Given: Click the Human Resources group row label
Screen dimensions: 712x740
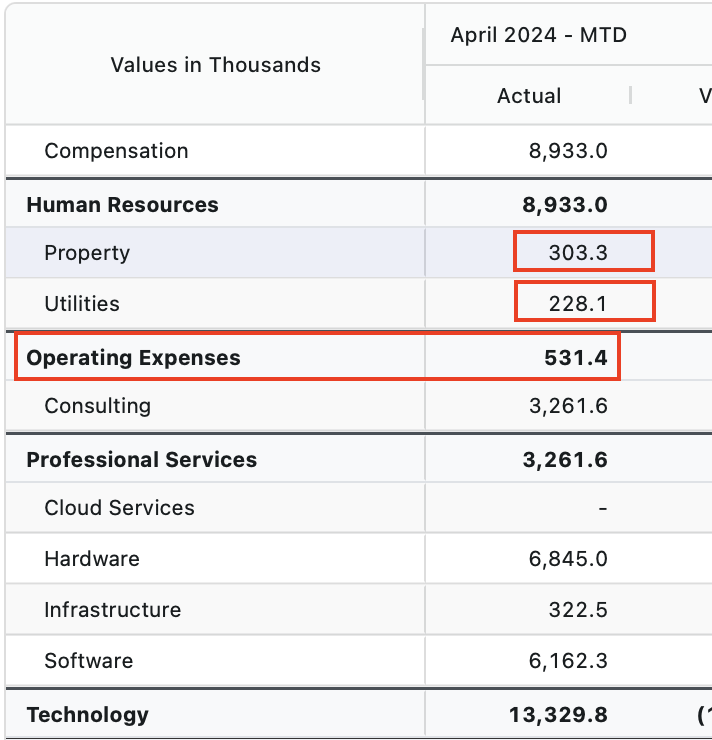Looking at the screenshot, I should pos(122,205).
